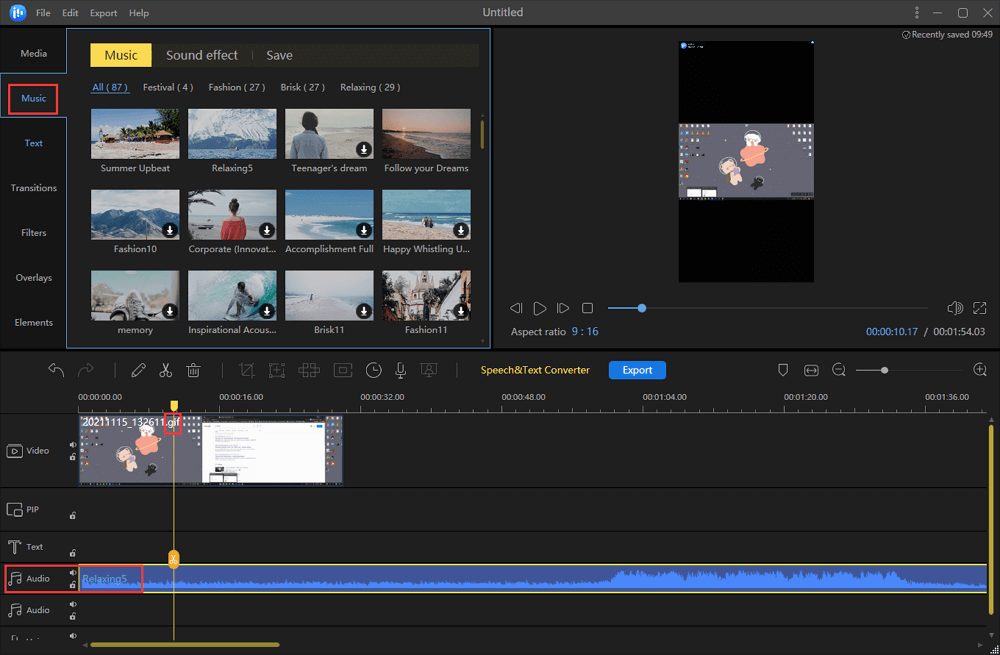Open the Transitions panel in sidebar
1000x655 pixels.
tap(34, 188)
